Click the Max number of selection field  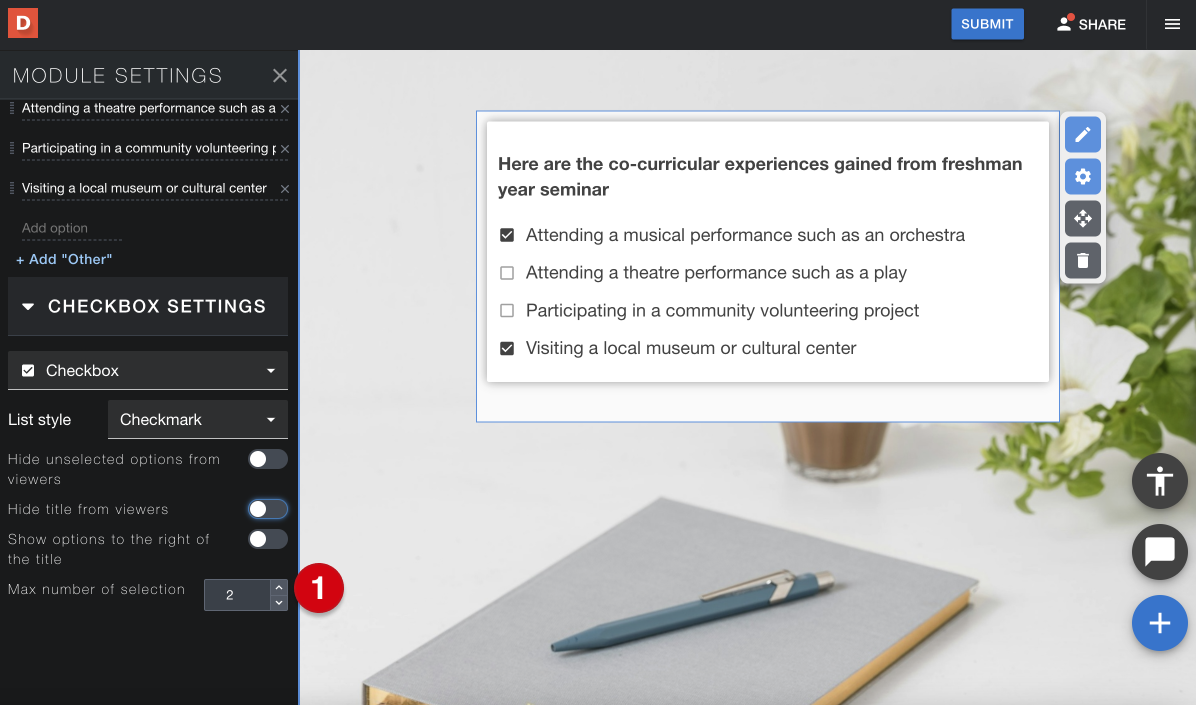click(x=237, y=595)
